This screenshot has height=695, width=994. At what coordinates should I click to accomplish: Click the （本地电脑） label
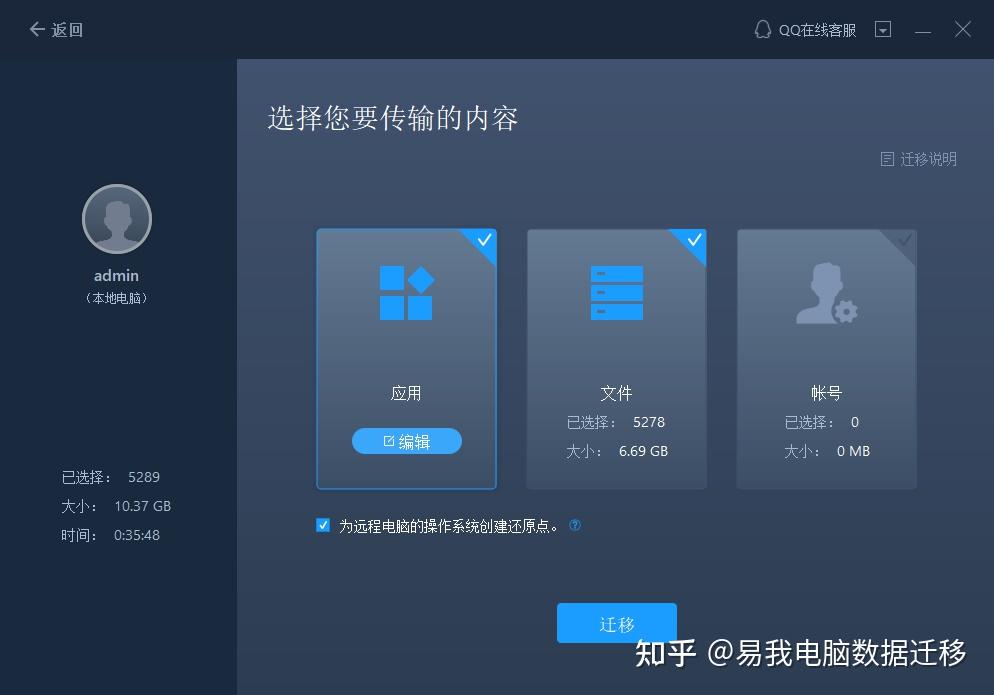[117, 298]
